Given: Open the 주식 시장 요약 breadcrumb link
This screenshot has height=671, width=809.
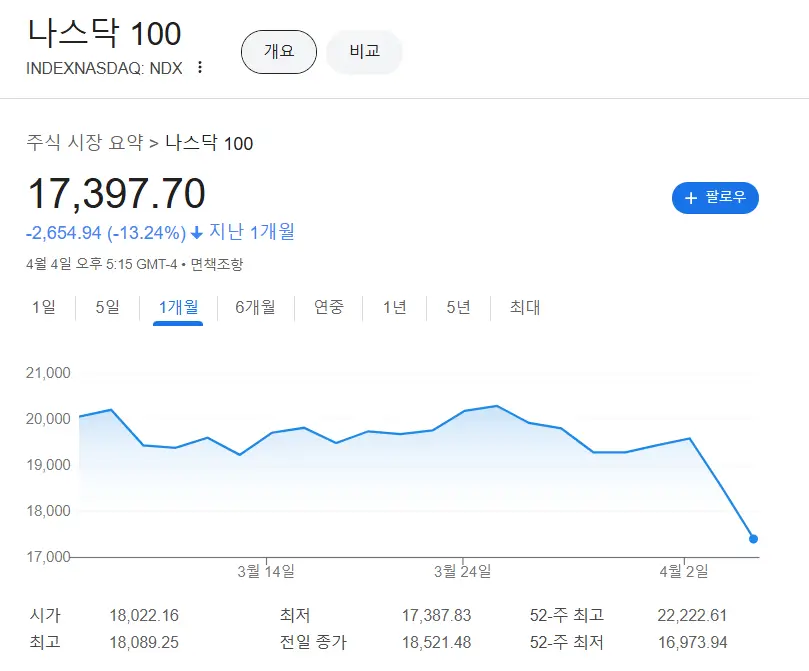Looking at the screenshot, I should coord(85,143).
